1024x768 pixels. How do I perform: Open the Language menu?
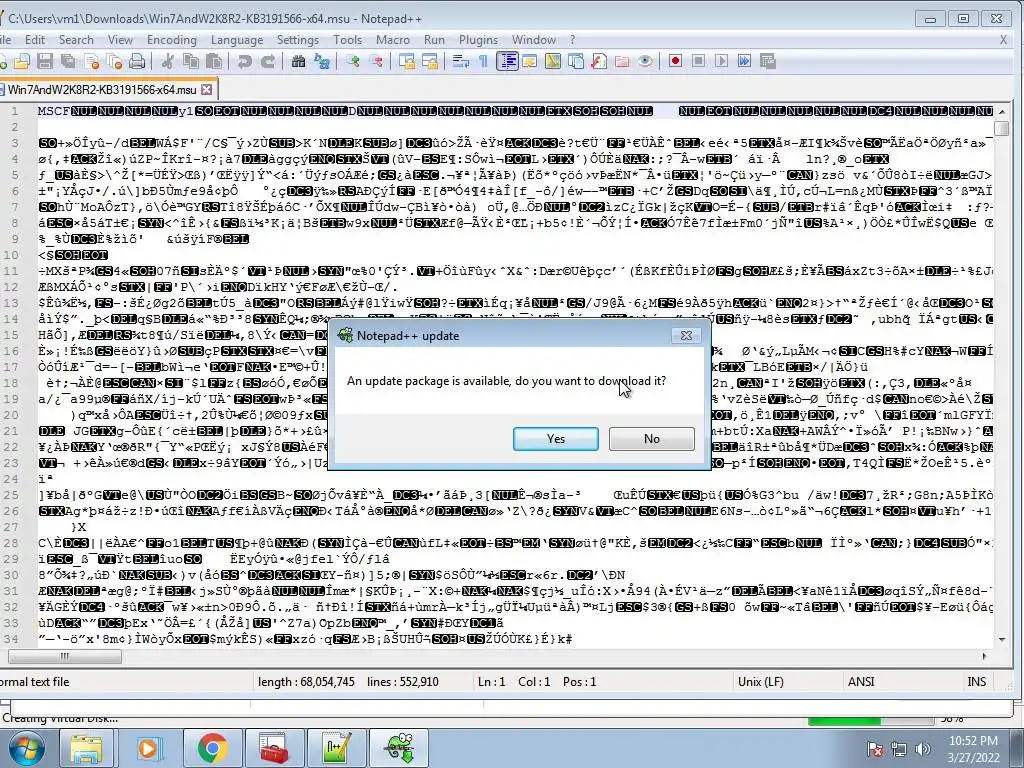click(x=237, y=40)
